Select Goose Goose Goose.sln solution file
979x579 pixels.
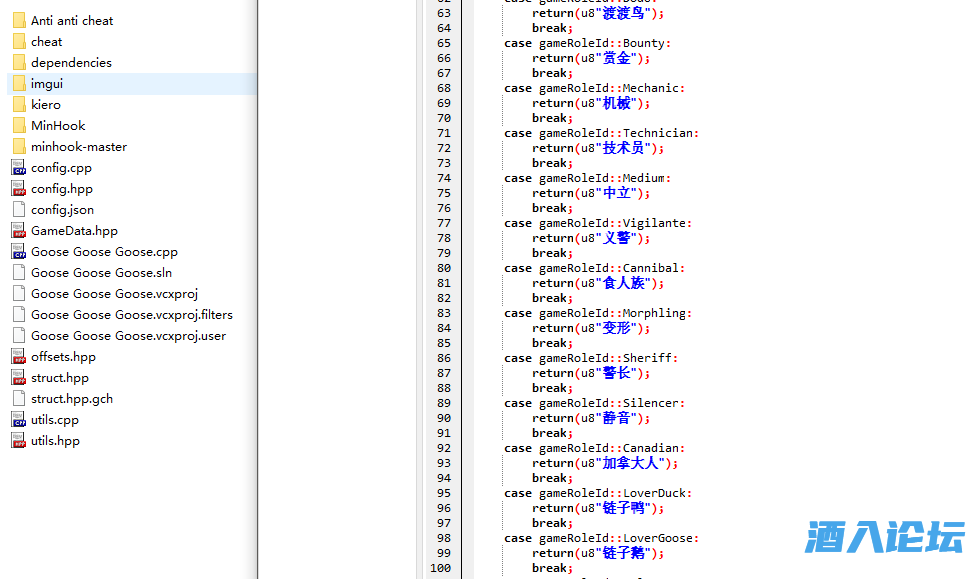[x=101, y=273]
